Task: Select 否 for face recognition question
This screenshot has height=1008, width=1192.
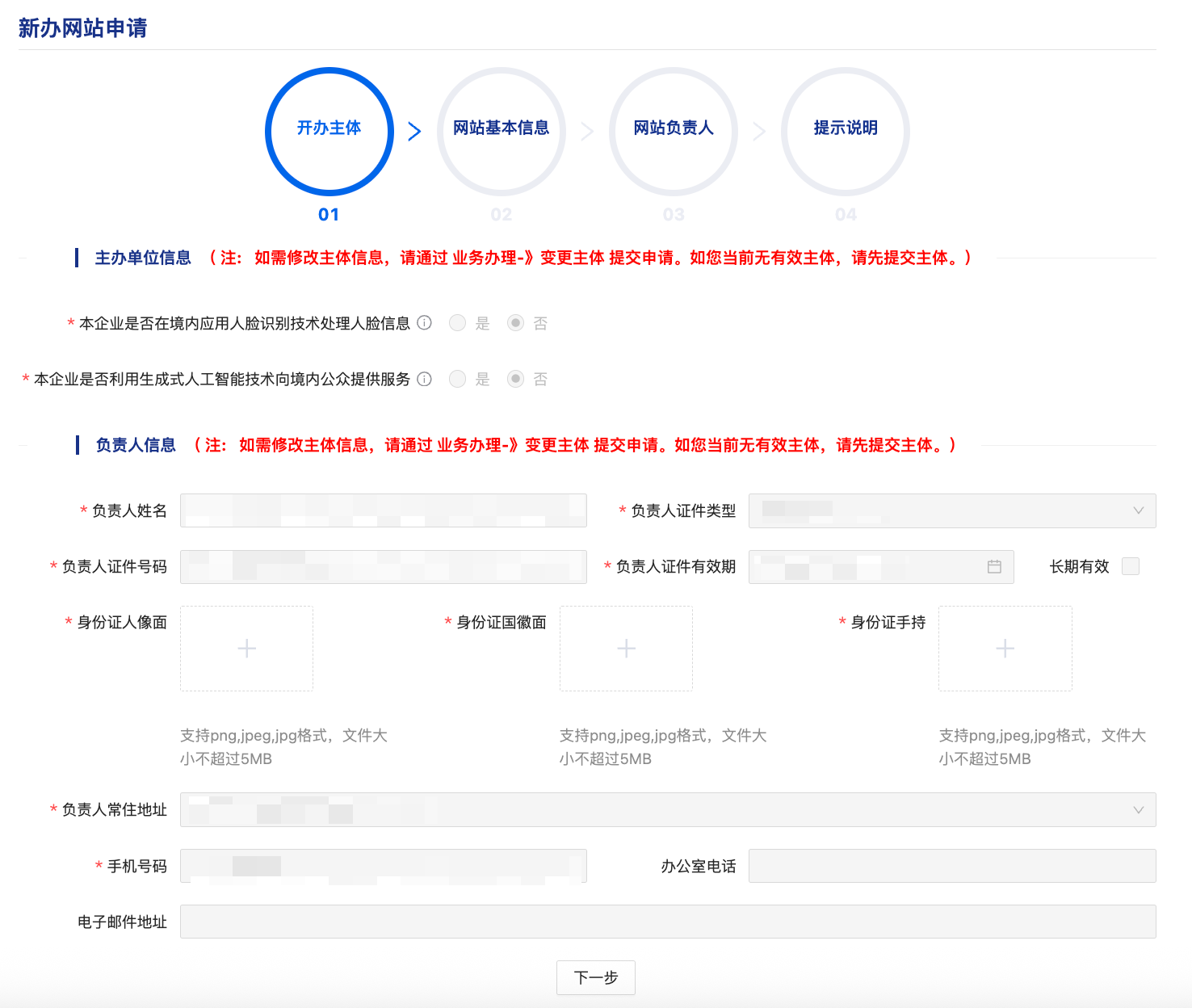Action: point(515,323)
